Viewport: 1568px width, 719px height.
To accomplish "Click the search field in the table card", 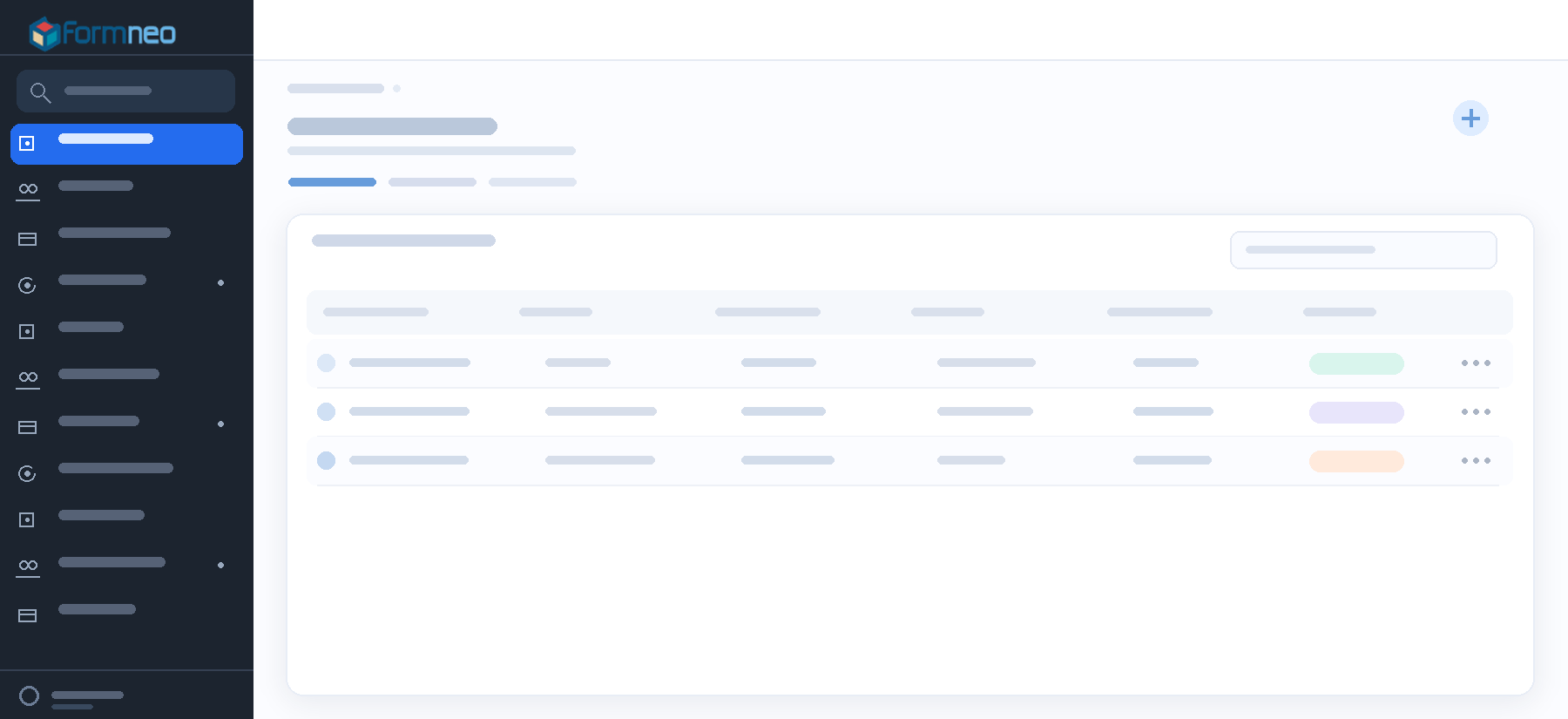I will click(1363, 250).
